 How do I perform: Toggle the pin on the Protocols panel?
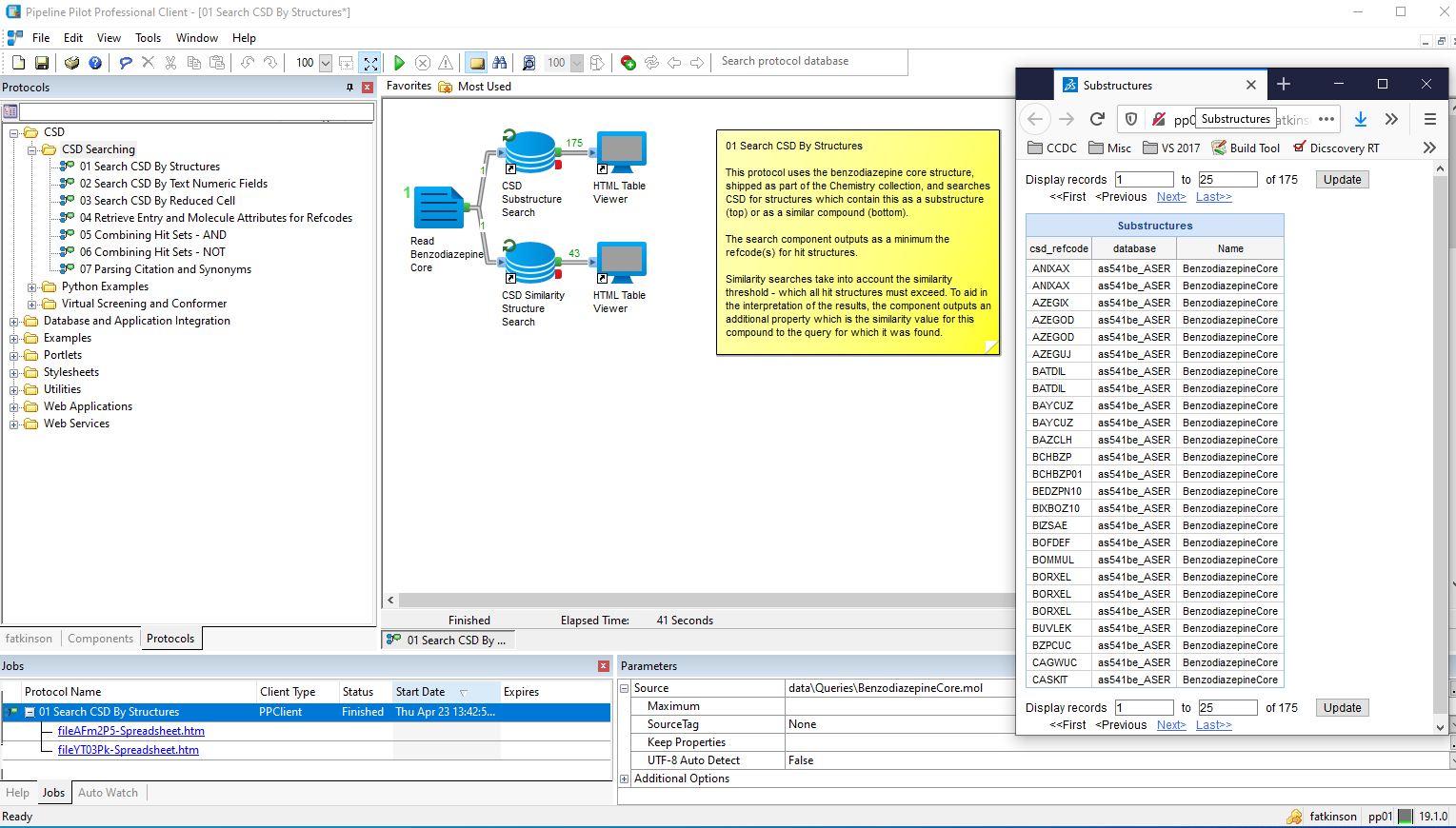(x=349, y=88)
